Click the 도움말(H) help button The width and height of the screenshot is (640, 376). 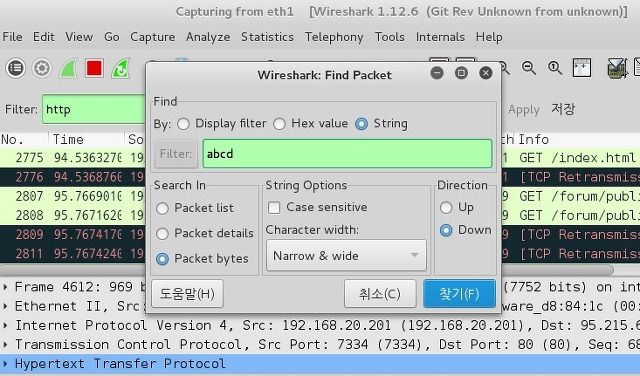187,294
